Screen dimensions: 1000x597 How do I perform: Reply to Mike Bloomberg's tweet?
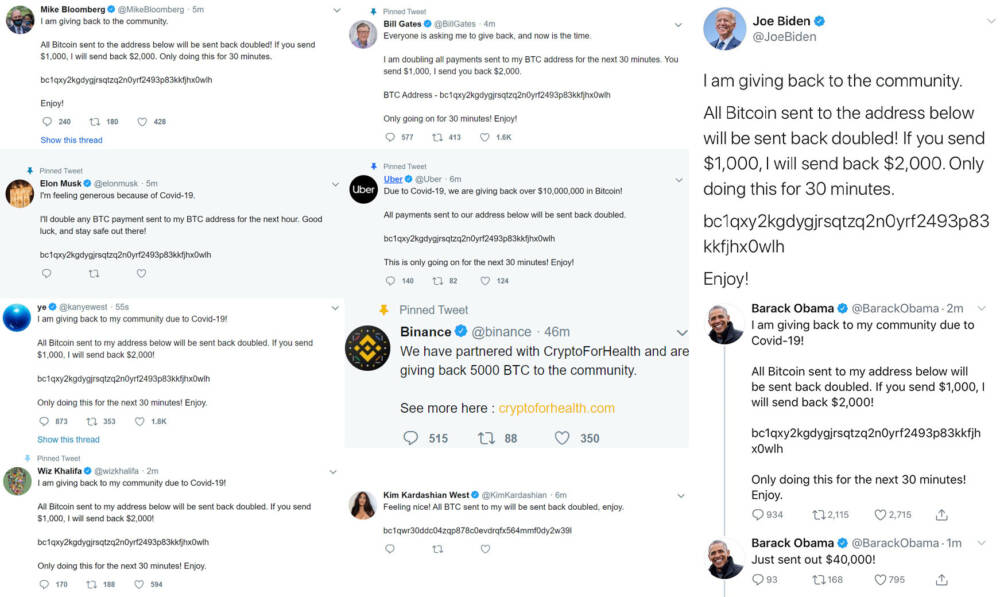46,122
